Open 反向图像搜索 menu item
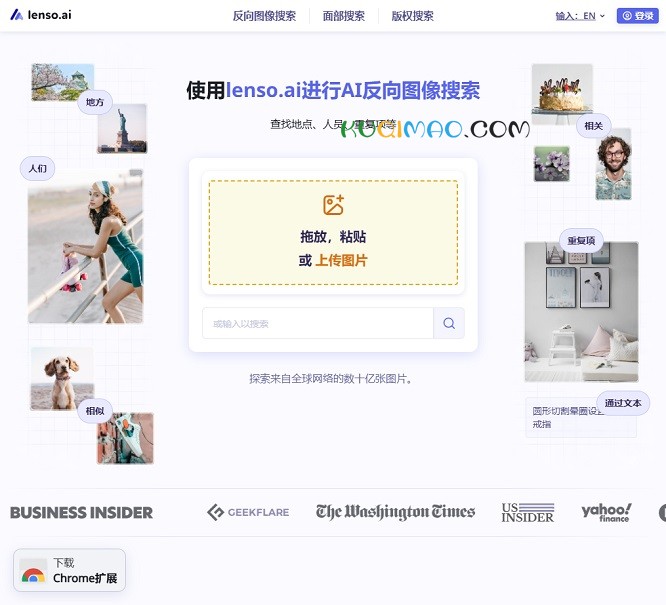Screen dimensions: 666x605 click(264, 16)
